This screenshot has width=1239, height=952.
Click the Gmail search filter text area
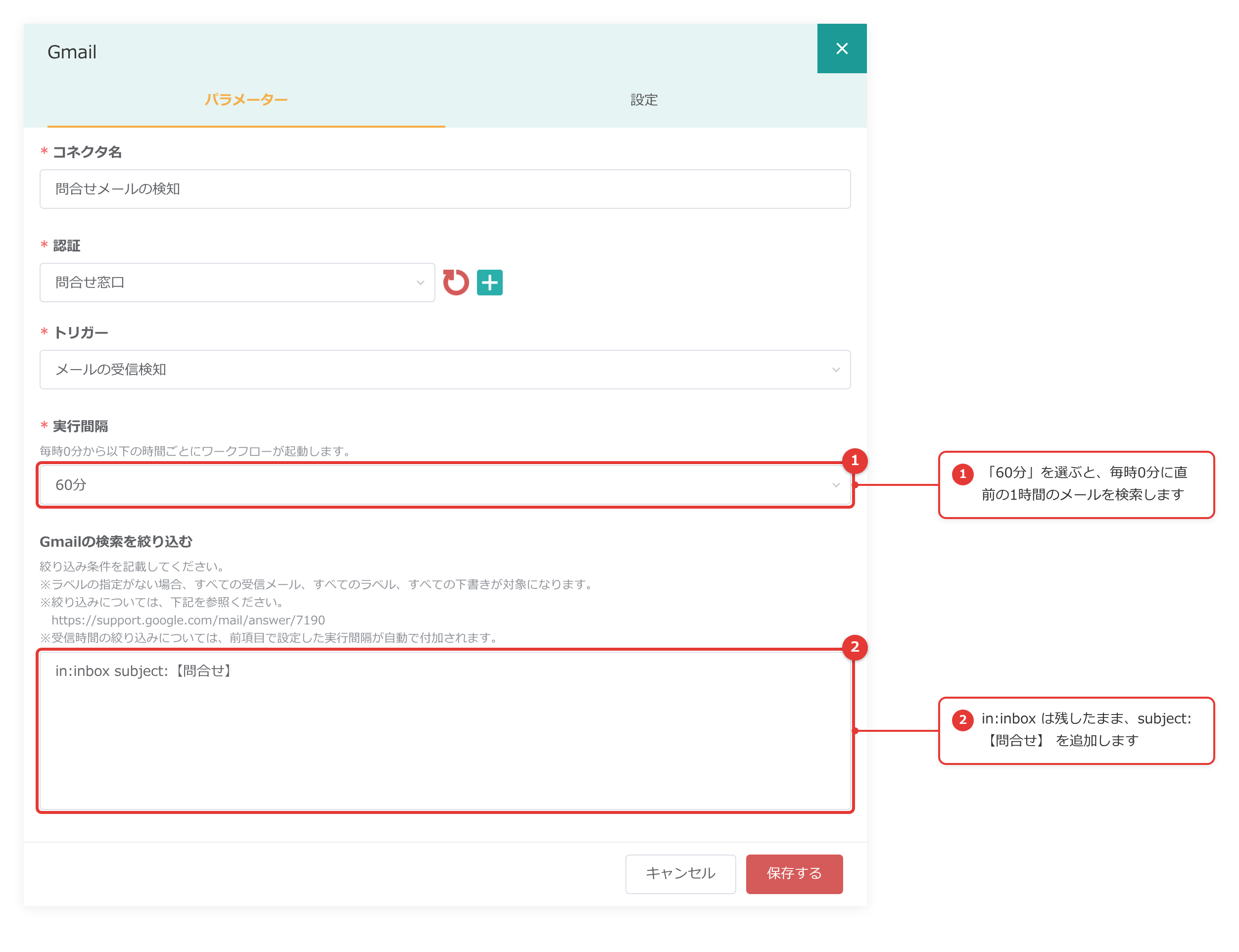445,731
